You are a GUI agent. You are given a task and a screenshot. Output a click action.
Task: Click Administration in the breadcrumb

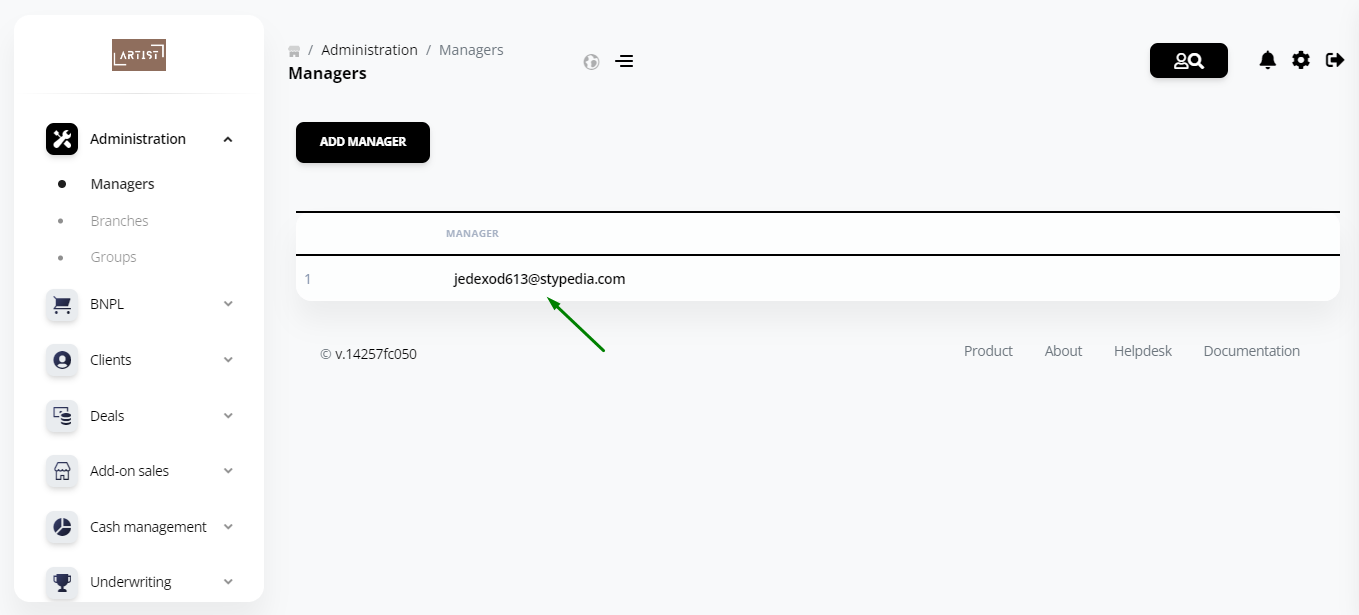[x=369, y=50]
